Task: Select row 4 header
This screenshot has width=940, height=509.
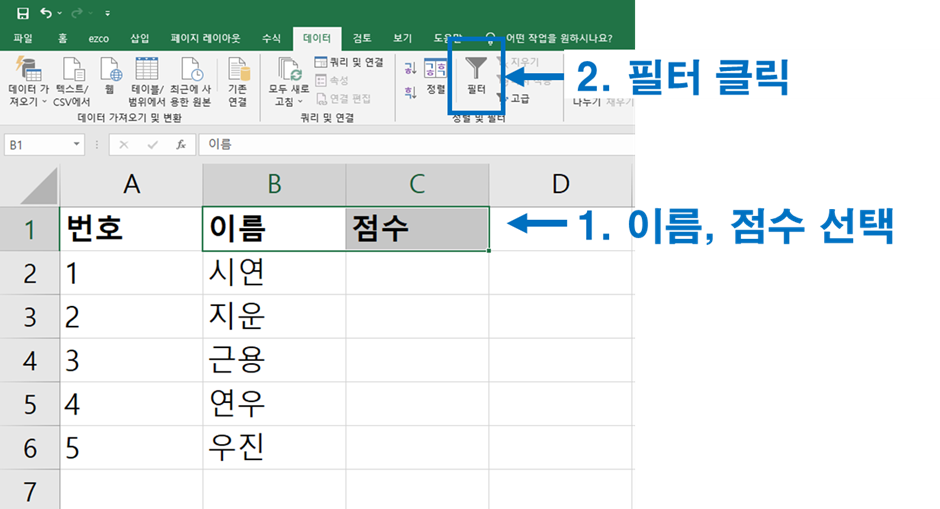Action: click(x=29, y=360)
